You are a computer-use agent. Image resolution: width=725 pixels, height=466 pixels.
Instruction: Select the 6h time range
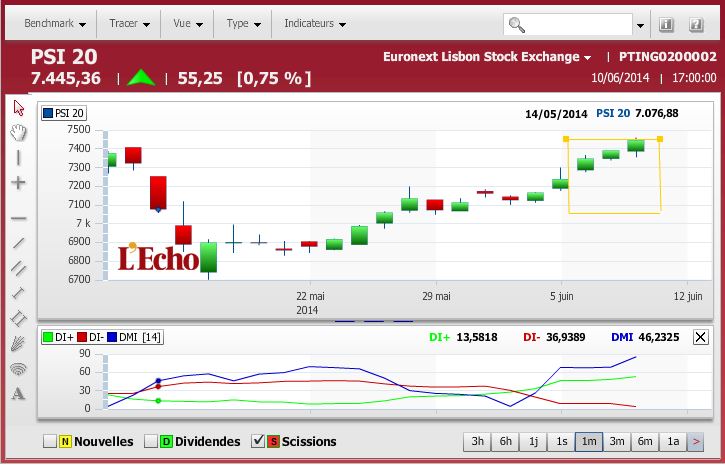point(505,441)
